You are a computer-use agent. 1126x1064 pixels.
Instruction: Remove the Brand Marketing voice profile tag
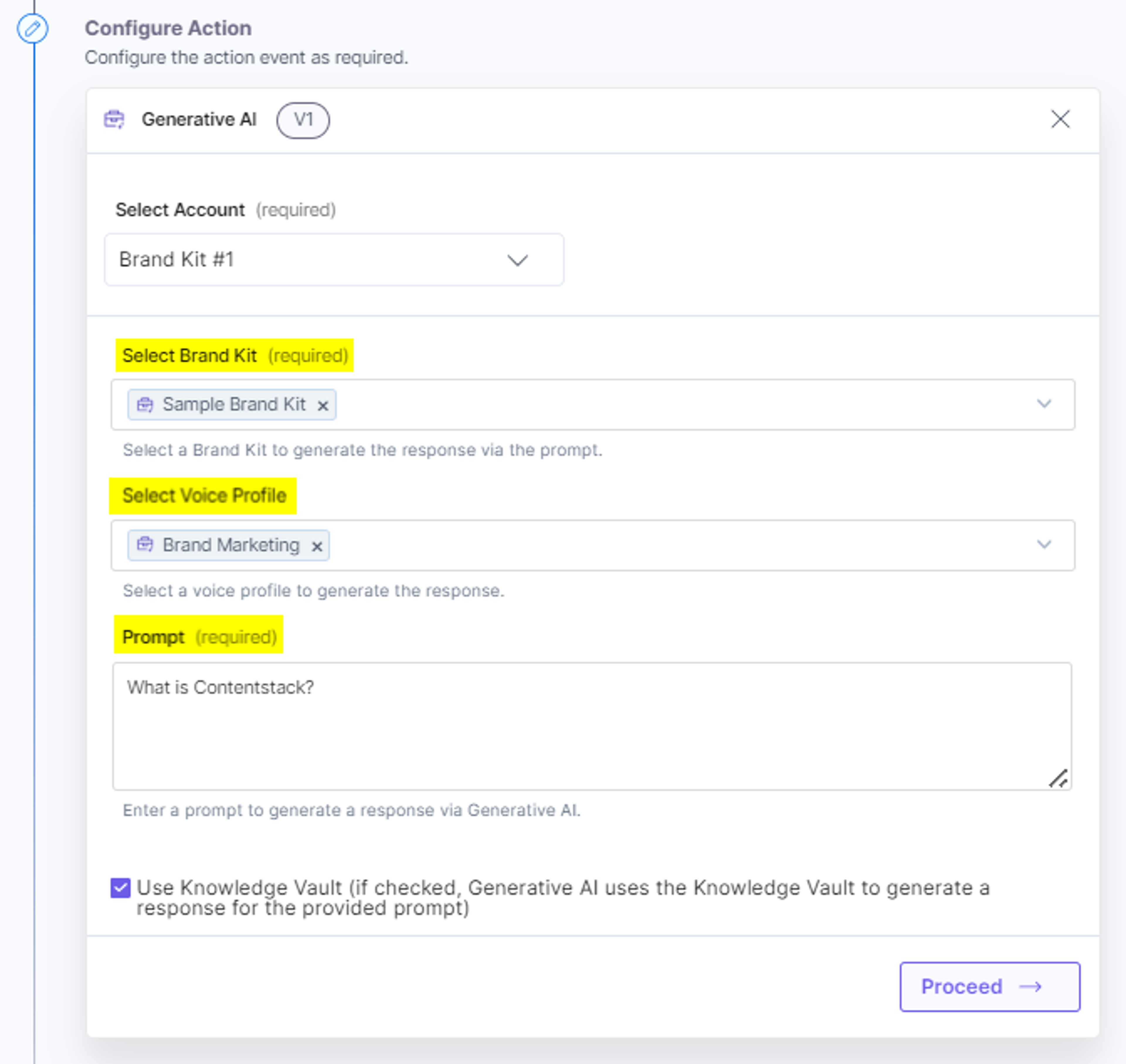coord(317,546)
